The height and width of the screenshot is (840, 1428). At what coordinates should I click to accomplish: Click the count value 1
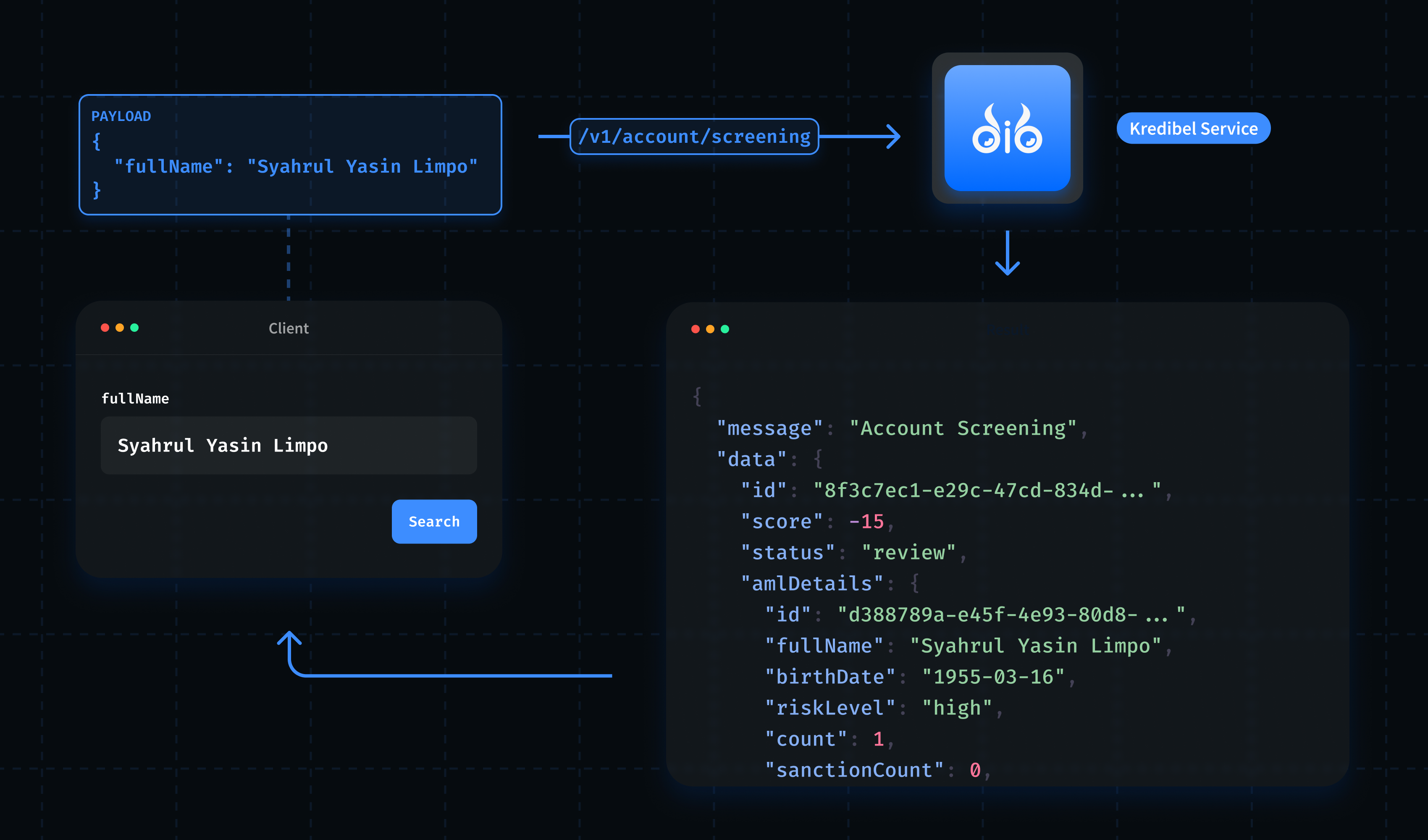(878, 739)
